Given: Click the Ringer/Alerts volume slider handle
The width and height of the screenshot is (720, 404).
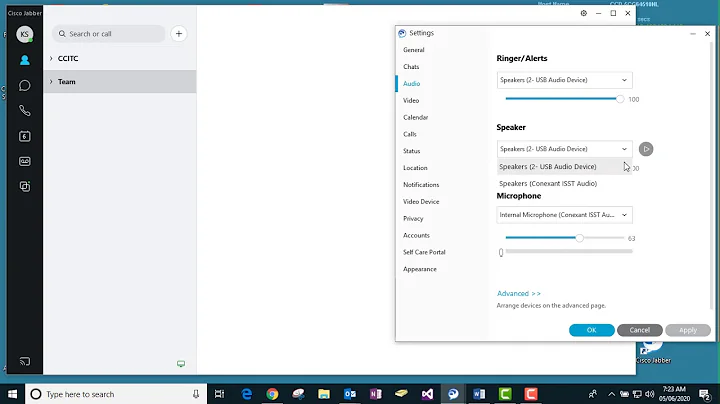Looking at the screenshot, I should [620, 99].
